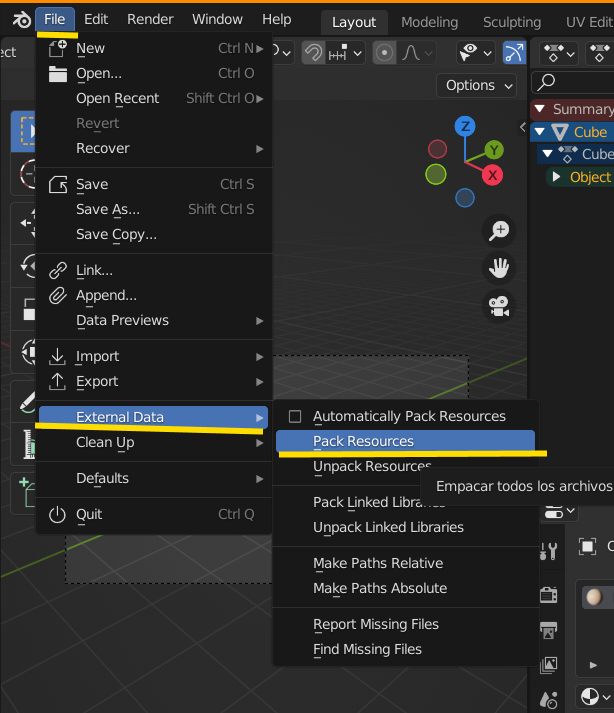Switch to the Layout workspace tab
Image resolution: width=614 pixels, height=713 pixels.
[354, 22]
